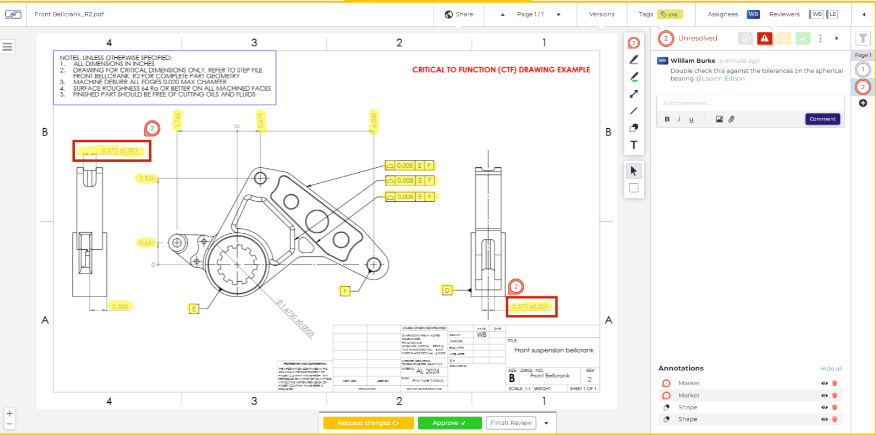This screenshot has width=876, height=435.
Task: Attach a file with paperclip icon
Action: pyautogui.click(x=730, y=119)
